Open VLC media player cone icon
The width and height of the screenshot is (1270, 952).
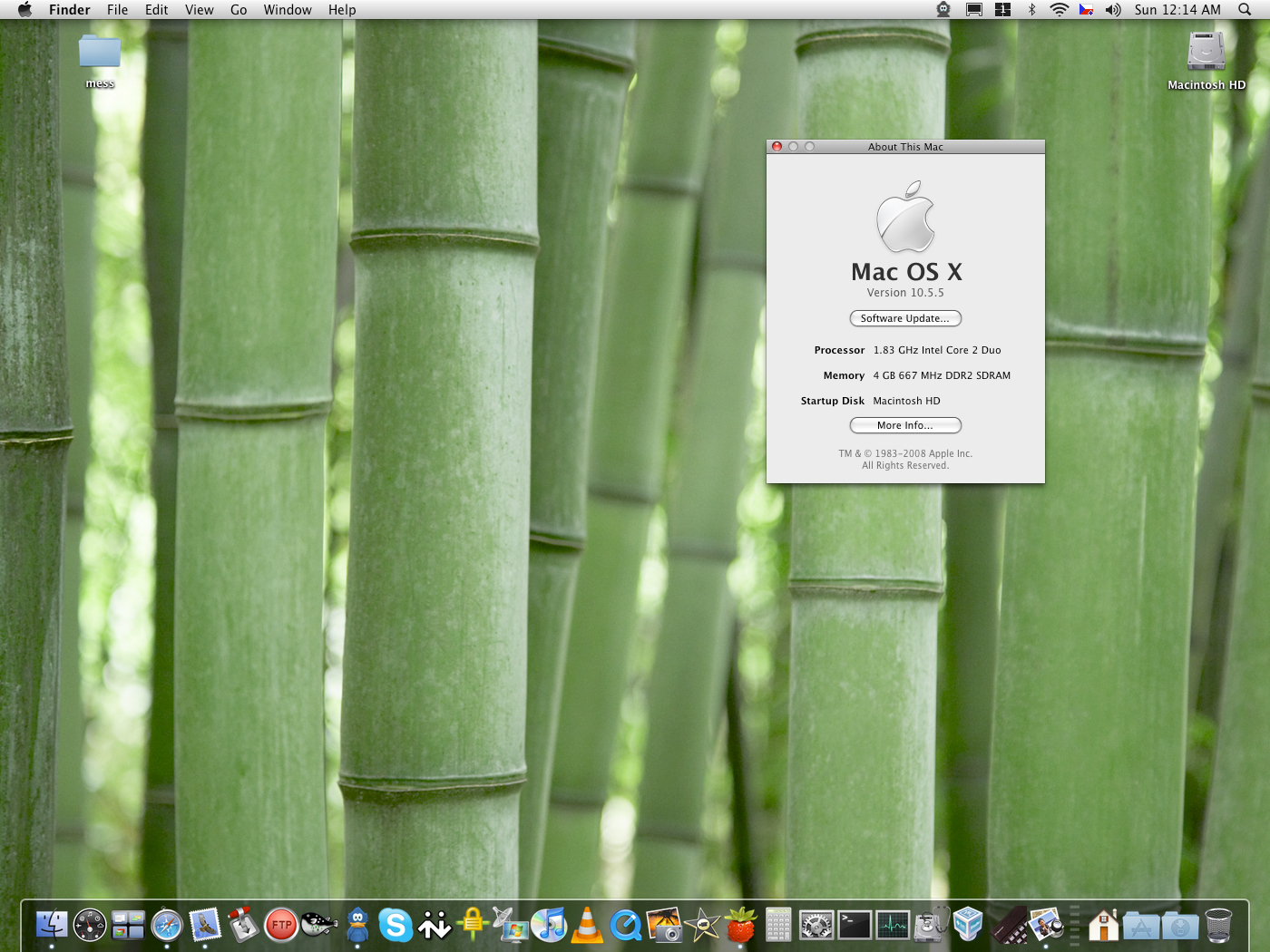pyautogui.click(x=587, y=925)
